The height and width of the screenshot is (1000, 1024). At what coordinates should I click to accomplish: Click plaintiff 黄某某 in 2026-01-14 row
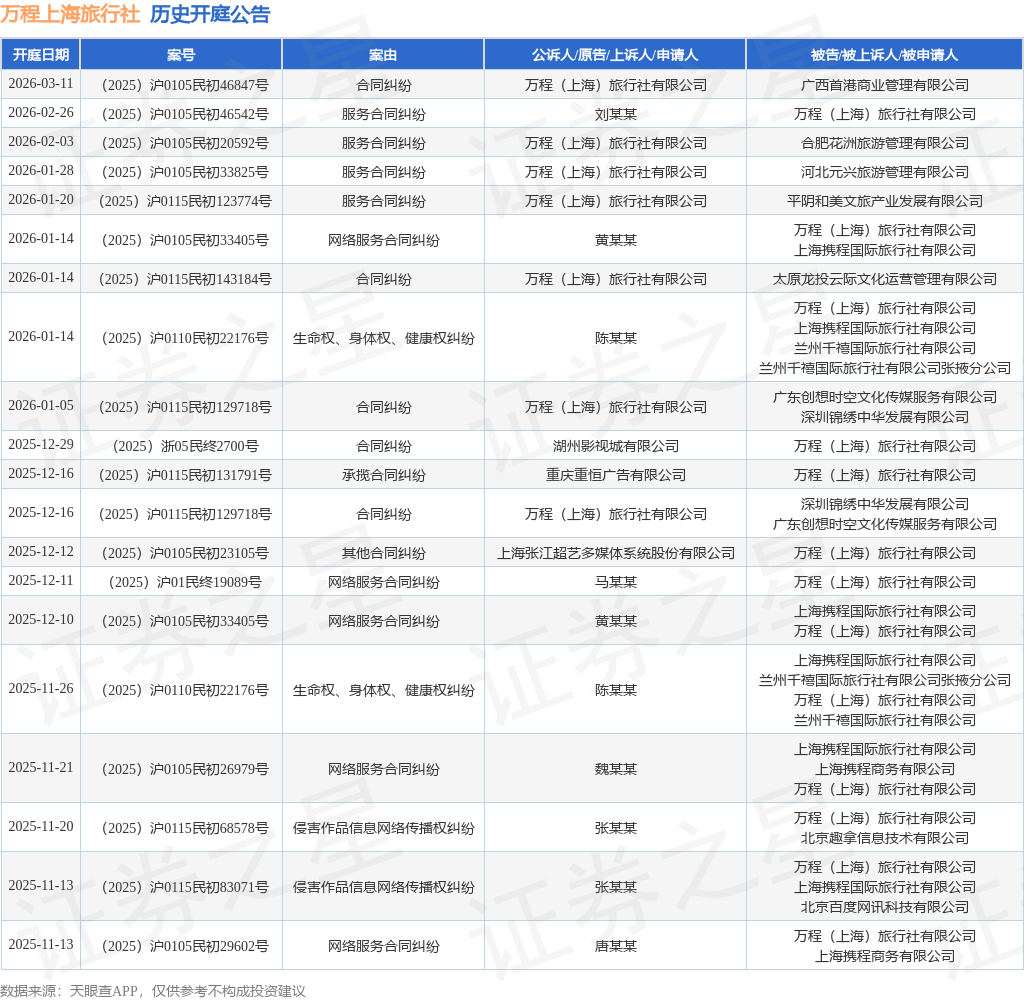615,240
